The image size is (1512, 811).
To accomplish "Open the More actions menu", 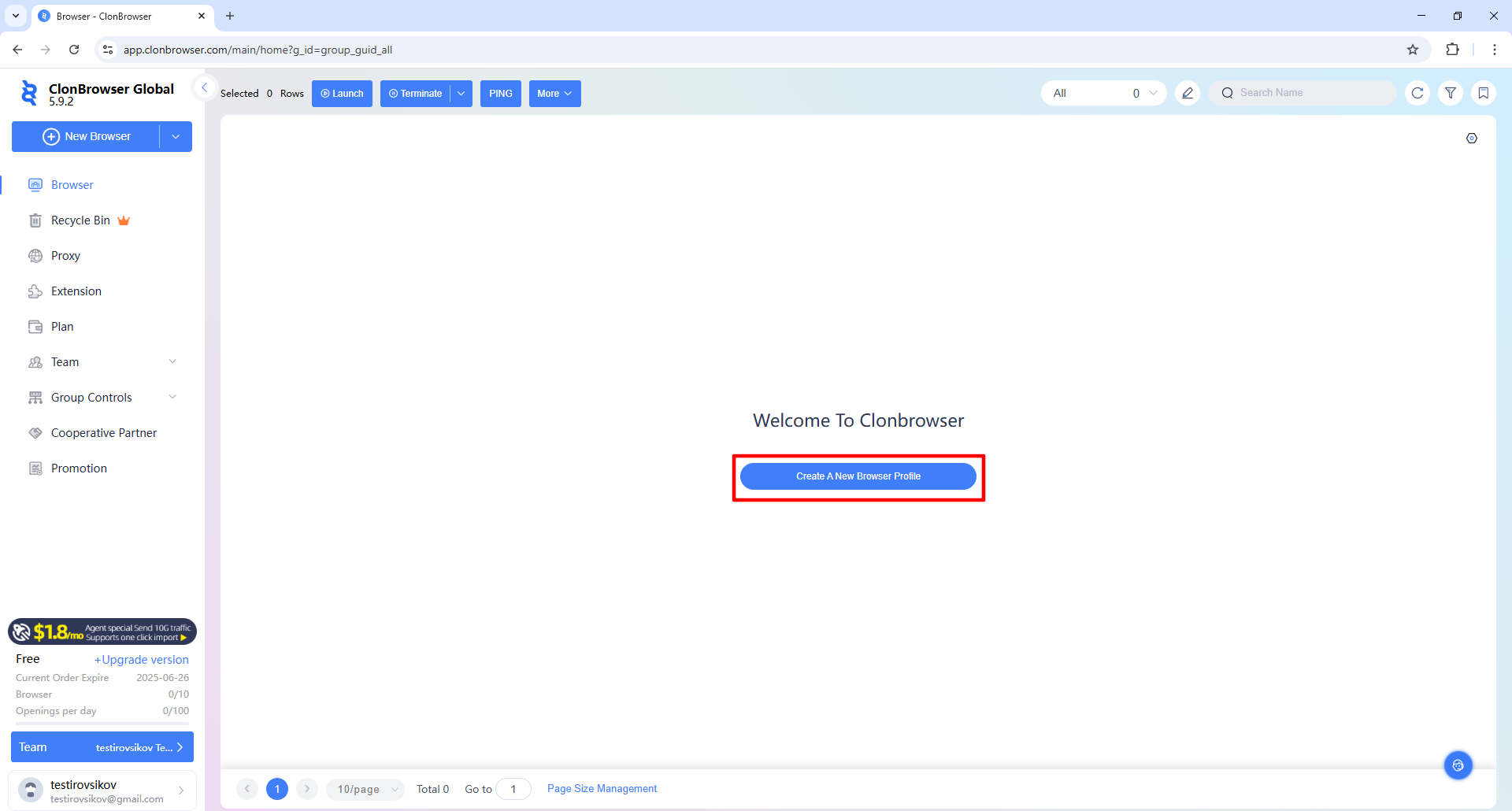I will point(554,93).
